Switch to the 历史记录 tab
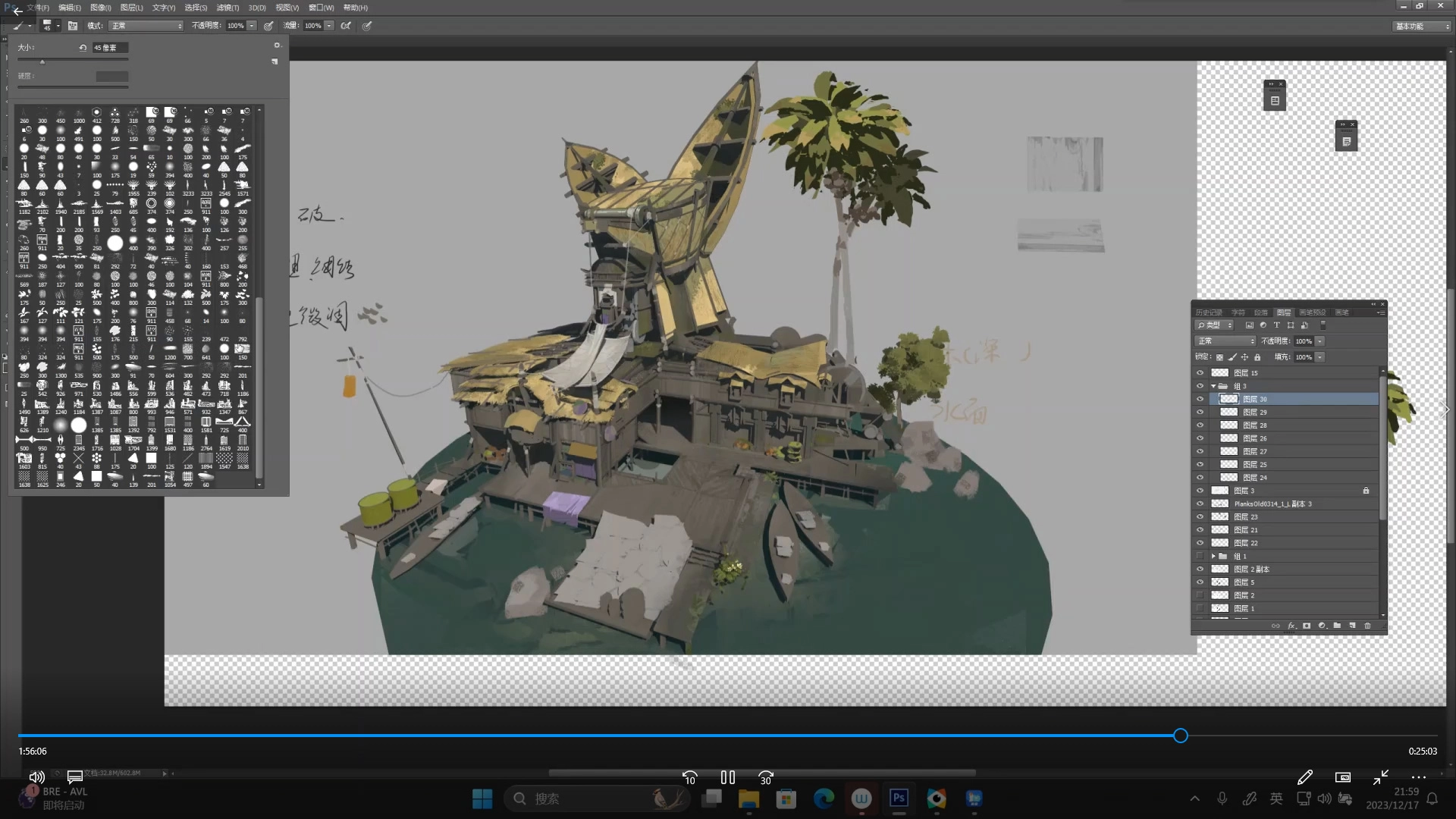The width and height of the screenshot is (1456, 819). pos(1208,312)
